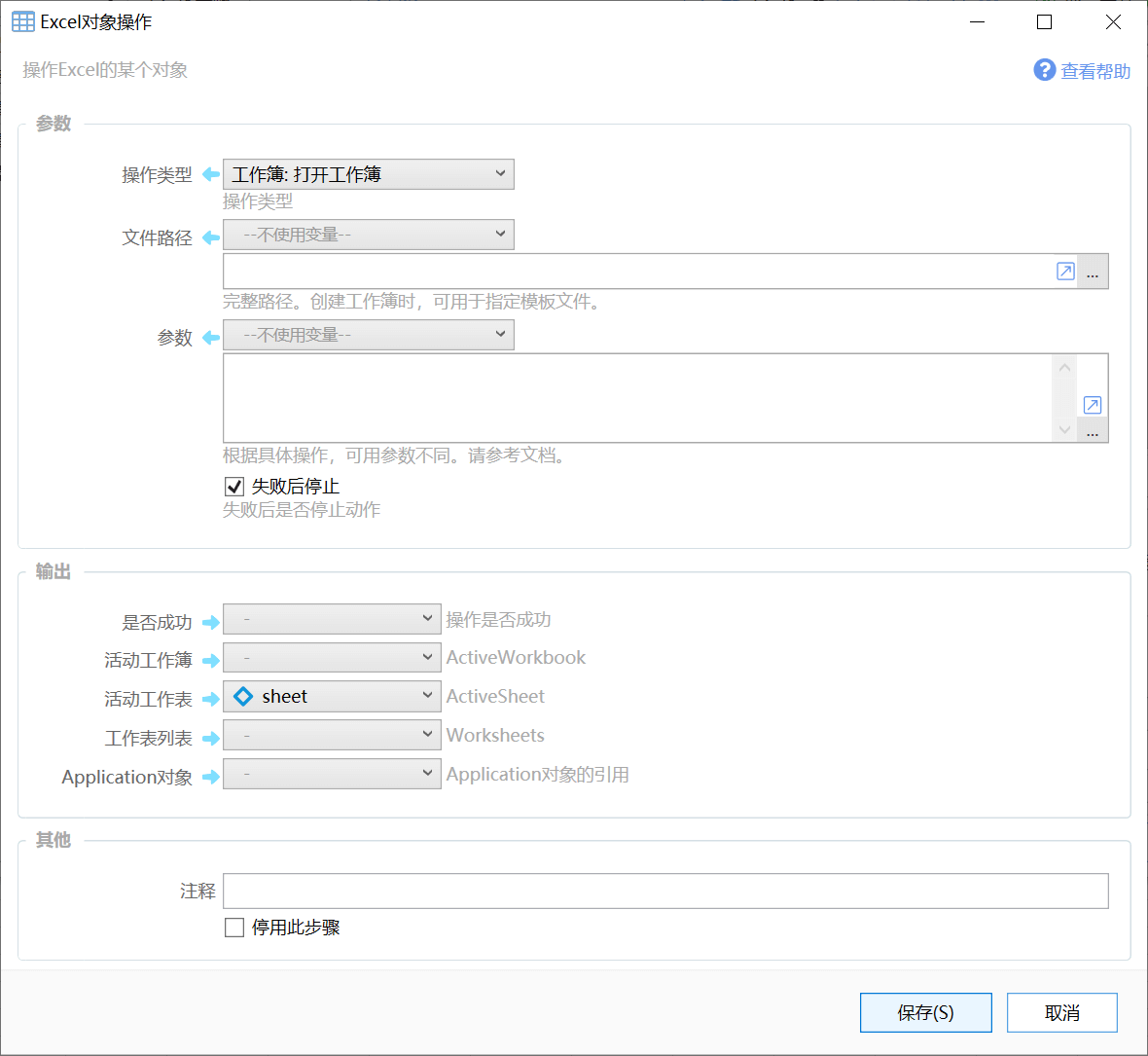Click the arrow icon next to 参数 field label
Viewport: 1148px width, 1056px height.
[211, 338]
